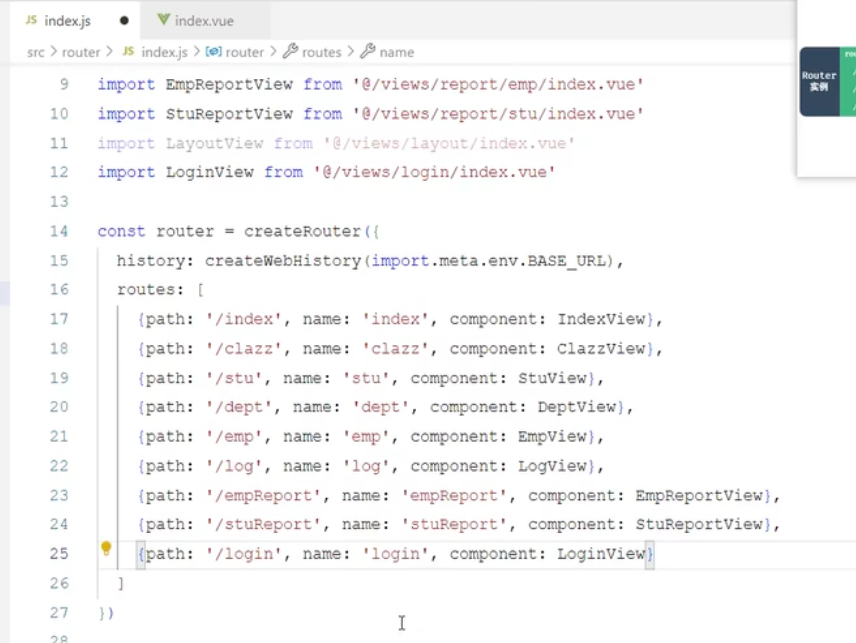Click the '/clazz' path string
This screenshot has width=856, height=643.
tap(244, 349)
